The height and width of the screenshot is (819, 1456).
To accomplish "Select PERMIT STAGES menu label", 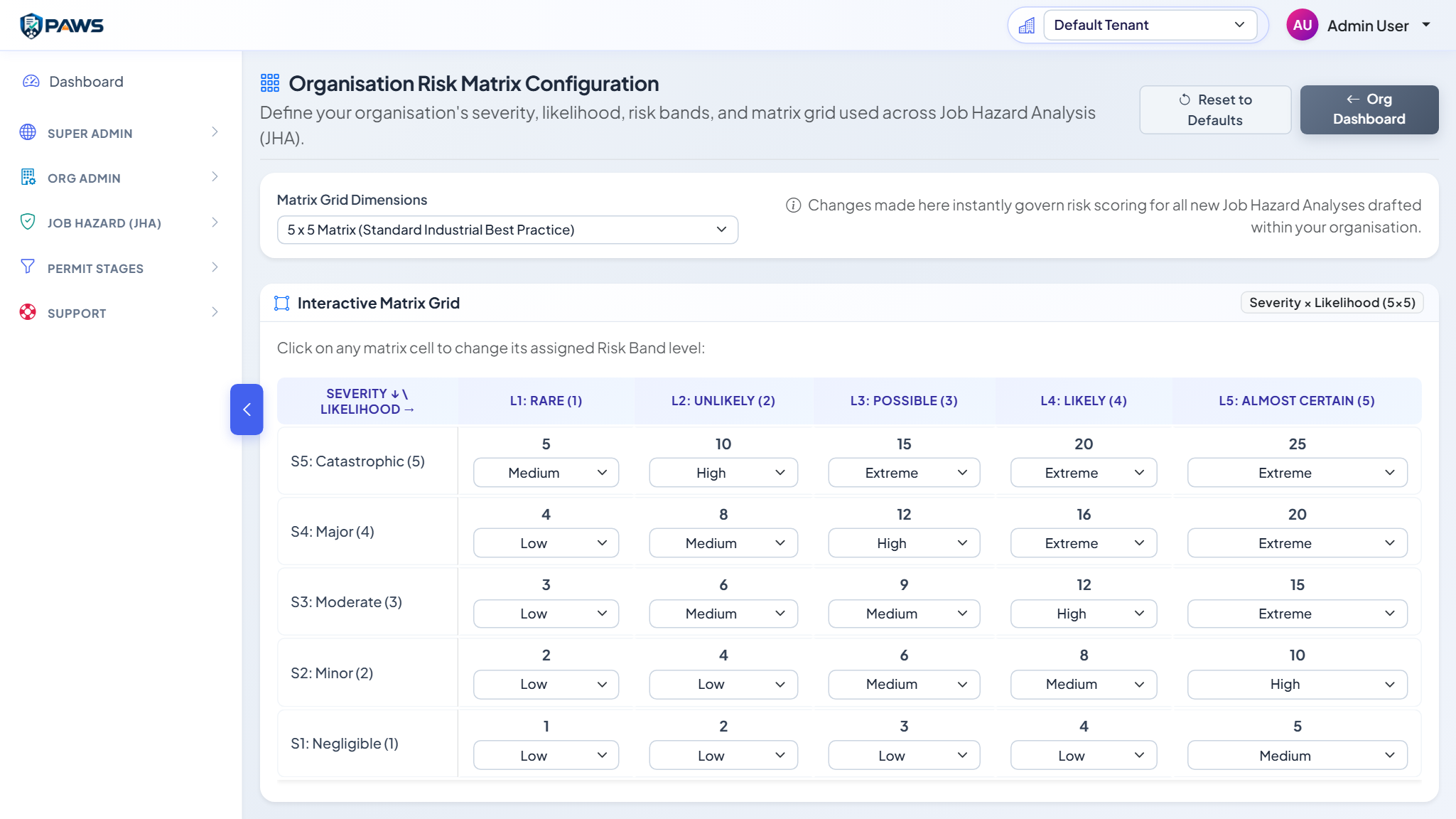I will 95,269.
